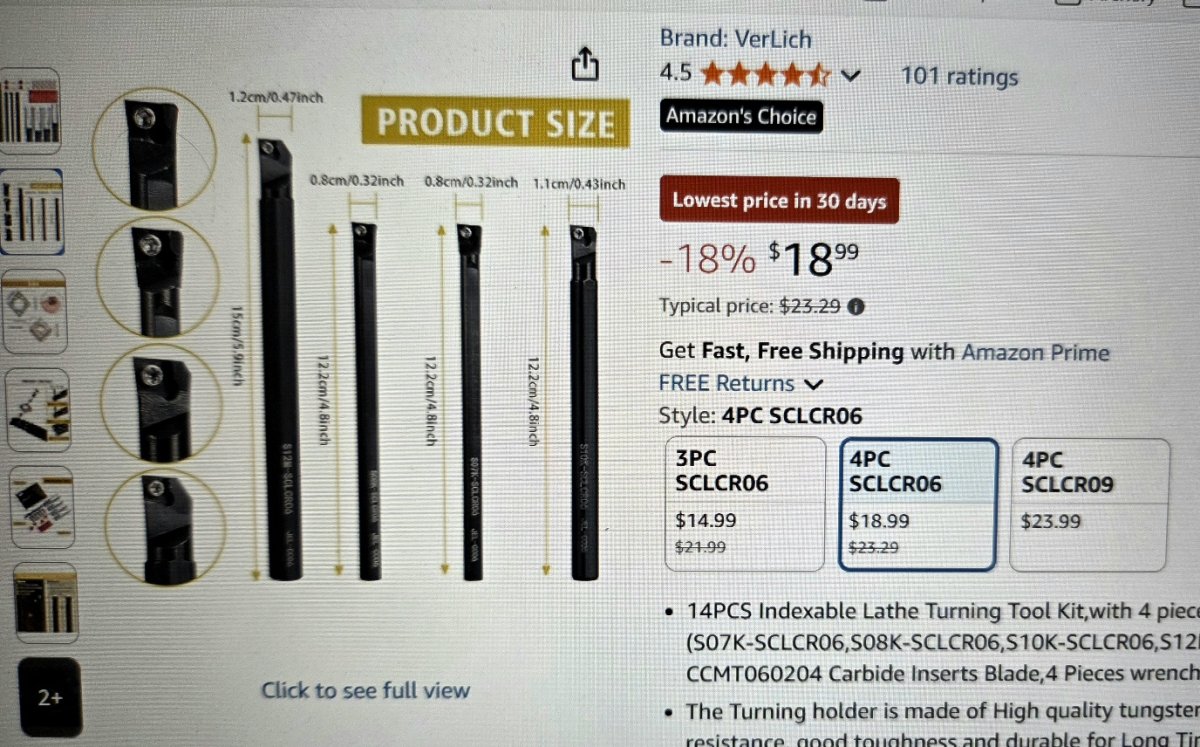Select the 3PC SCLCR06 style option
This screenshot has height=747, width=1200.
[x=745, y=503]
